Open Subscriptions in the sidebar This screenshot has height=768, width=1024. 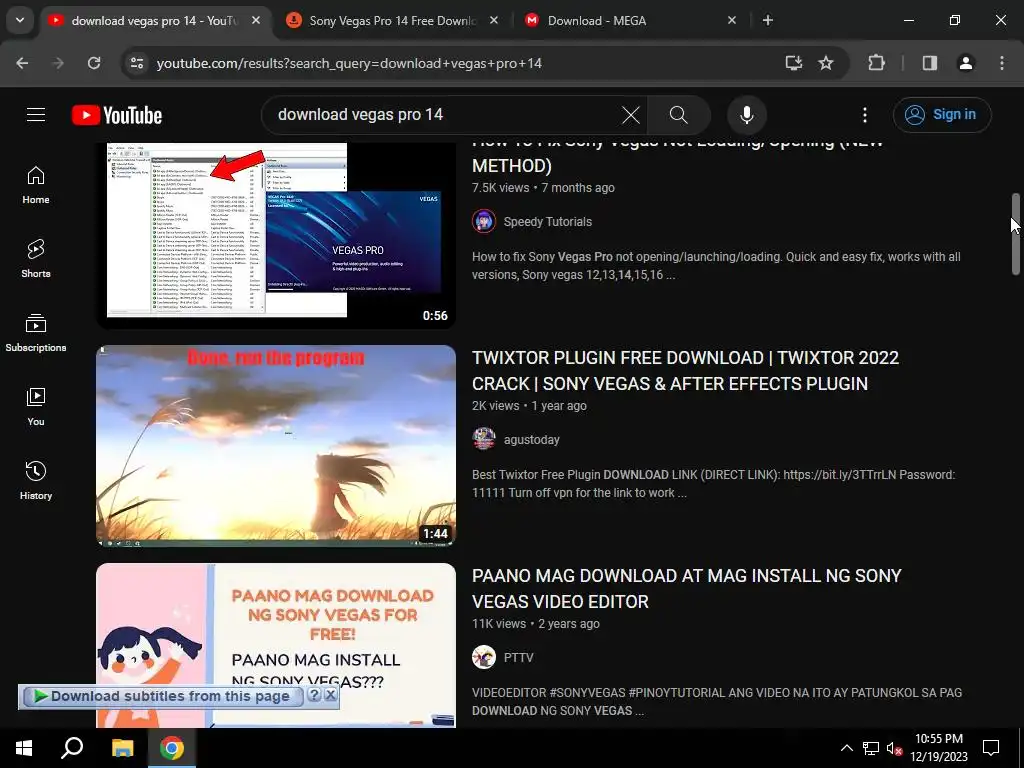click(36, 332)
